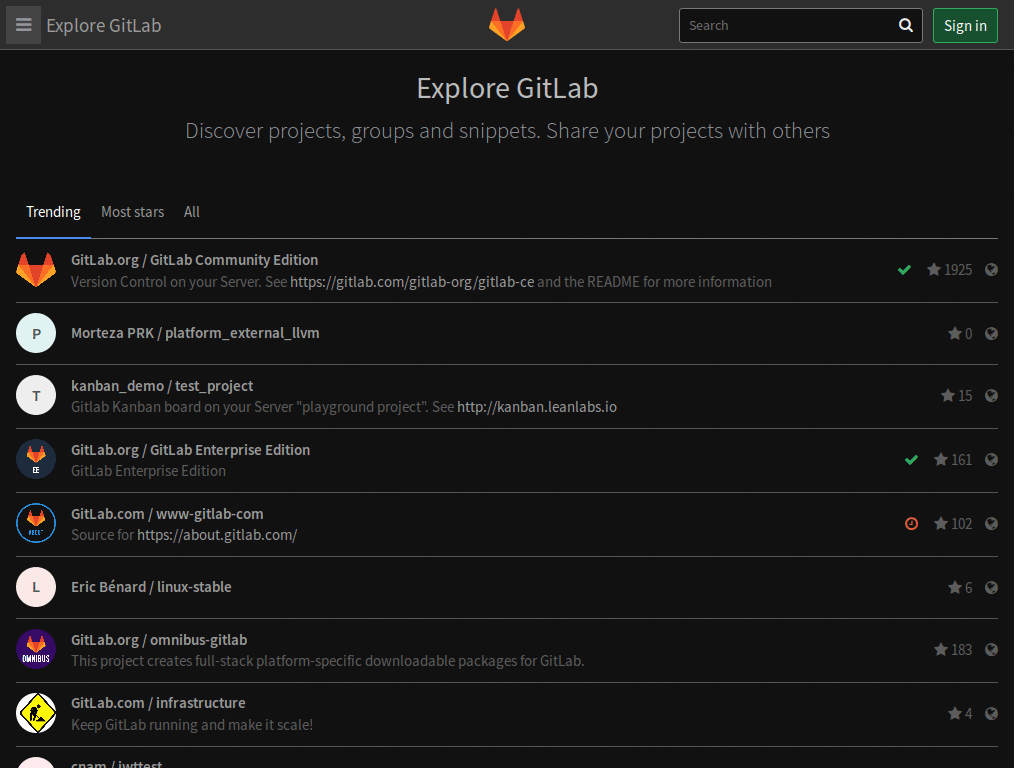The width and height of the screenshot is (1024, 768).
Task: Open the hamburger navigation menu
Action: point(22,25)
